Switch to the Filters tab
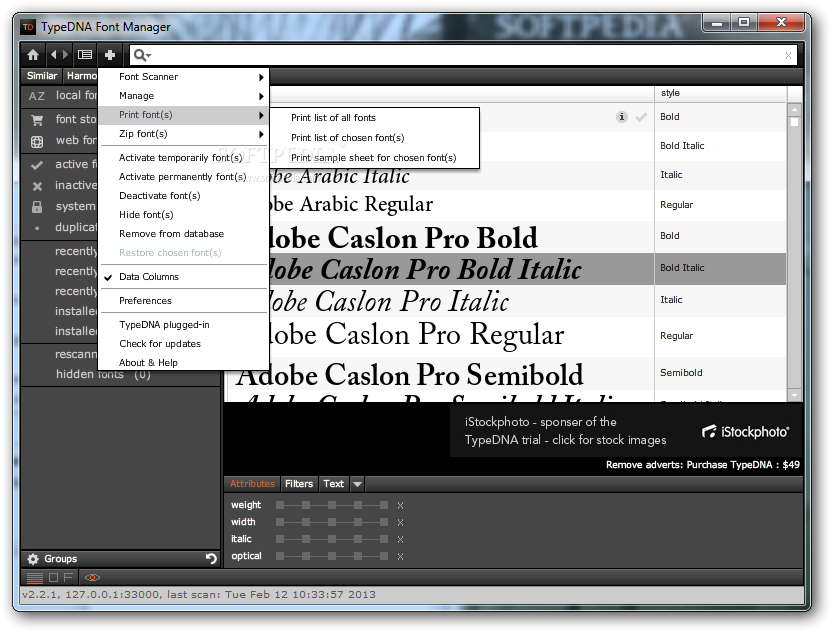832x632 pixels. click(299, 484)
